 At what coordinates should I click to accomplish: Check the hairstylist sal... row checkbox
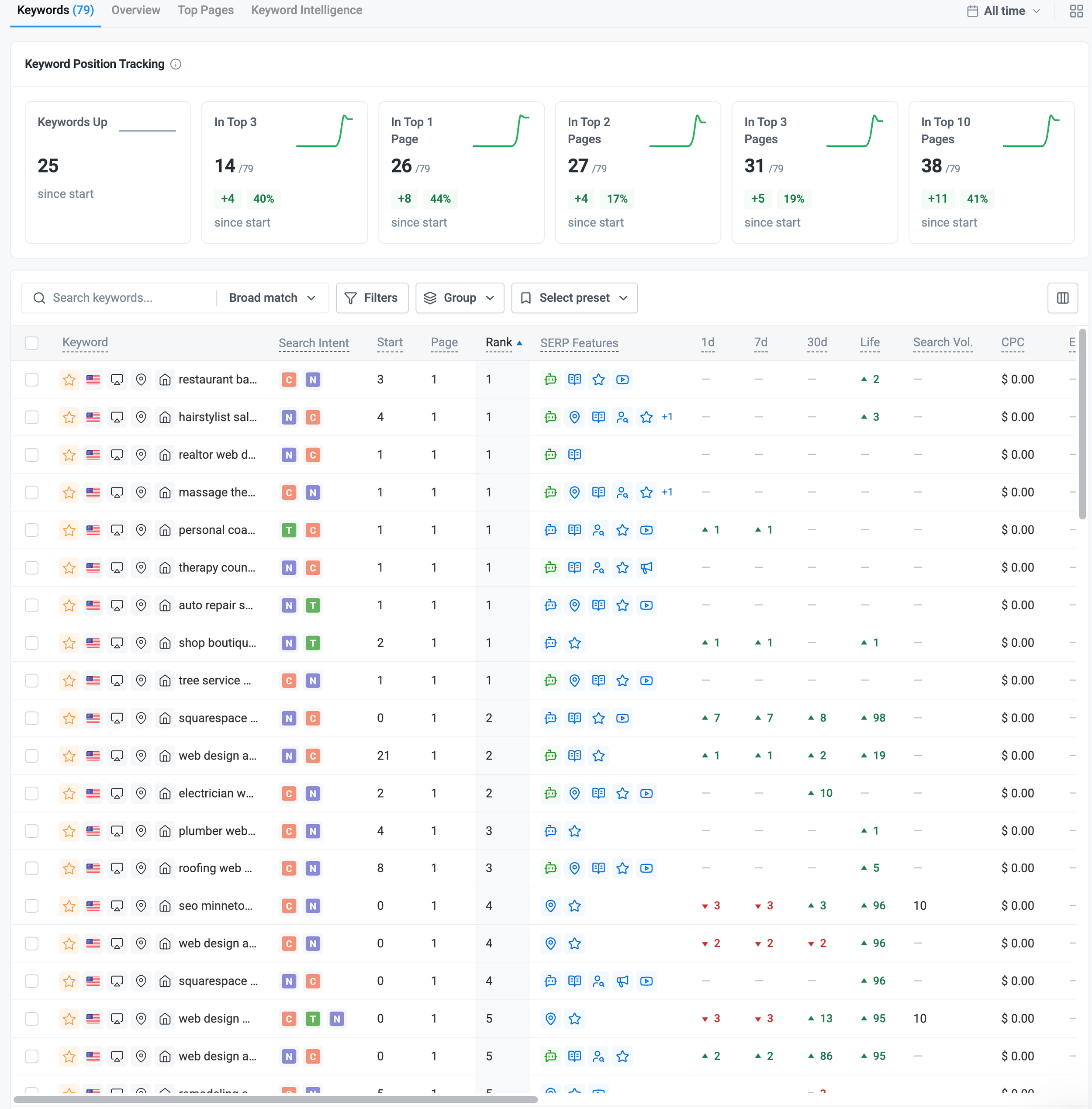31,417
